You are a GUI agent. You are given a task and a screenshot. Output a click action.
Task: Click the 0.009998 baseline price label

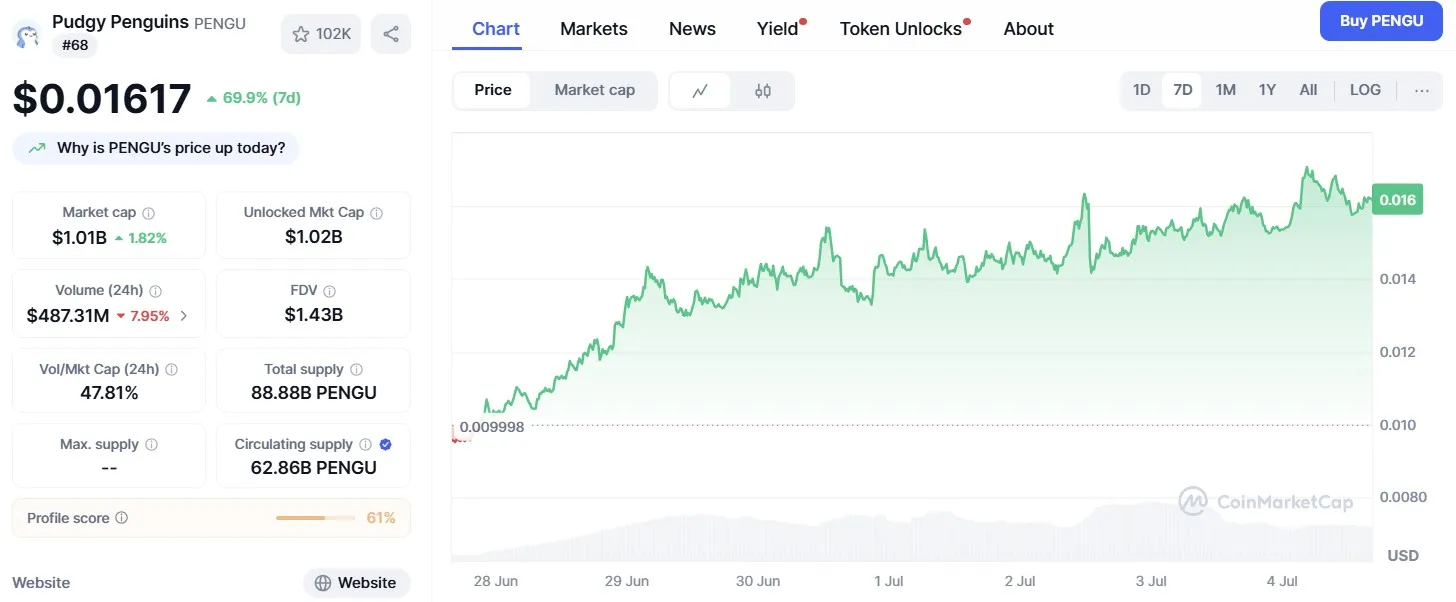pos(491,426)
